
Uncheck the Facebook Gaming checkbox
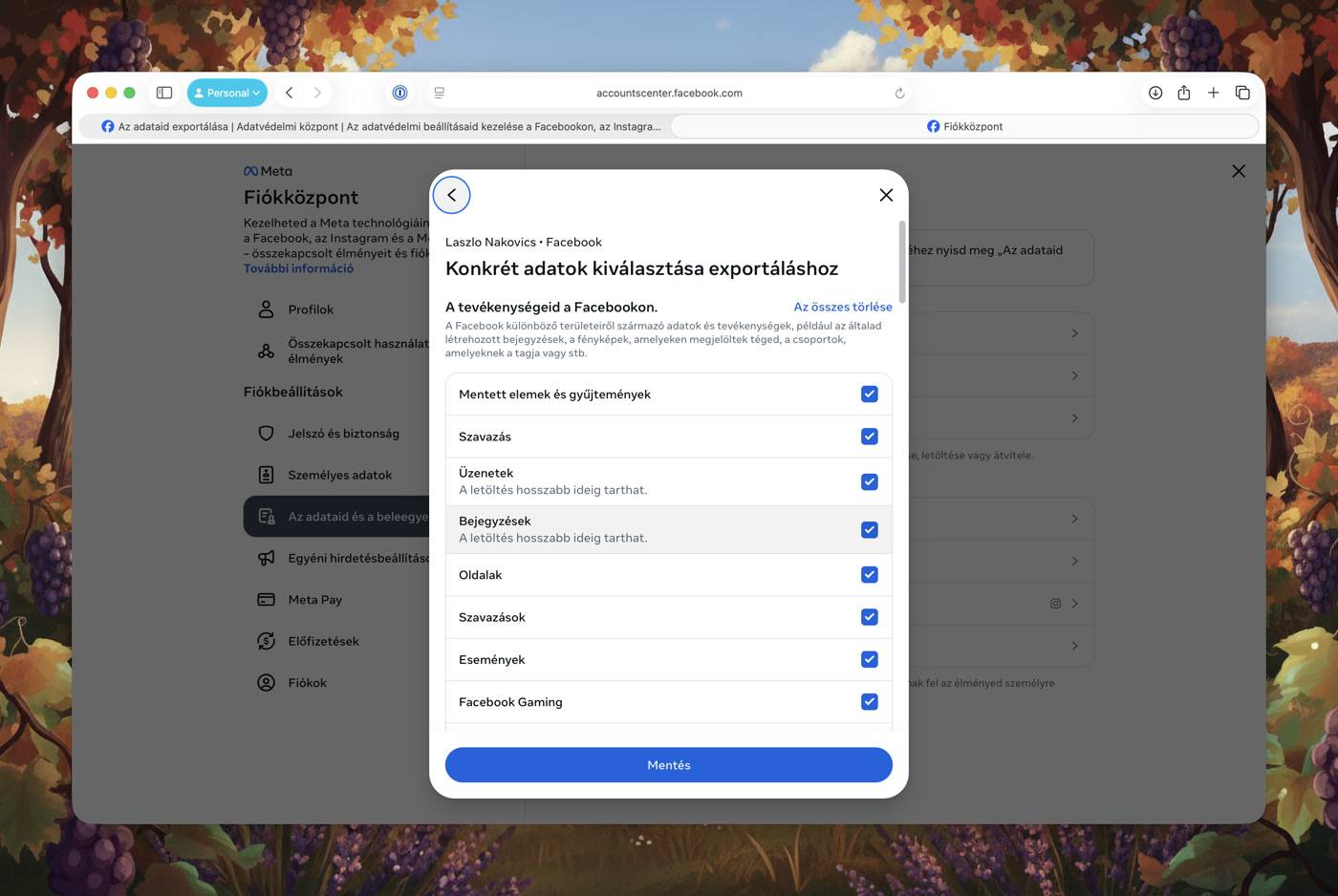pyautogui.click(x=870, y=702)
